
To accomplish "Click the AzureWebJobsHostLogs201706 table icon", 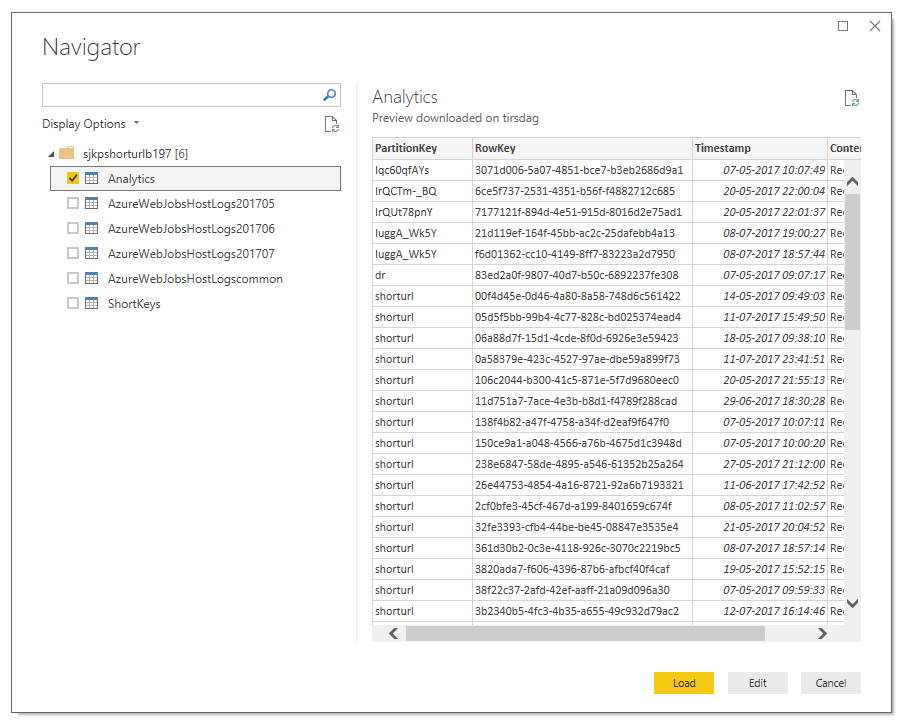I will [x=91, y=229].
